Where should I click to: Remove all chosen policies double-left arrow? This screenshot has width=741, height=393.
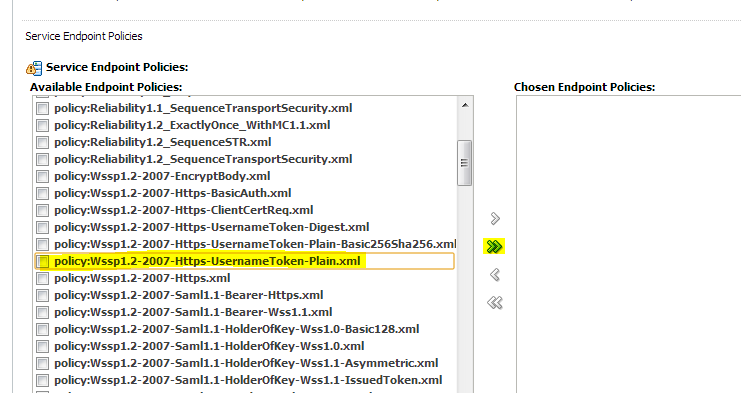point(495,303)
